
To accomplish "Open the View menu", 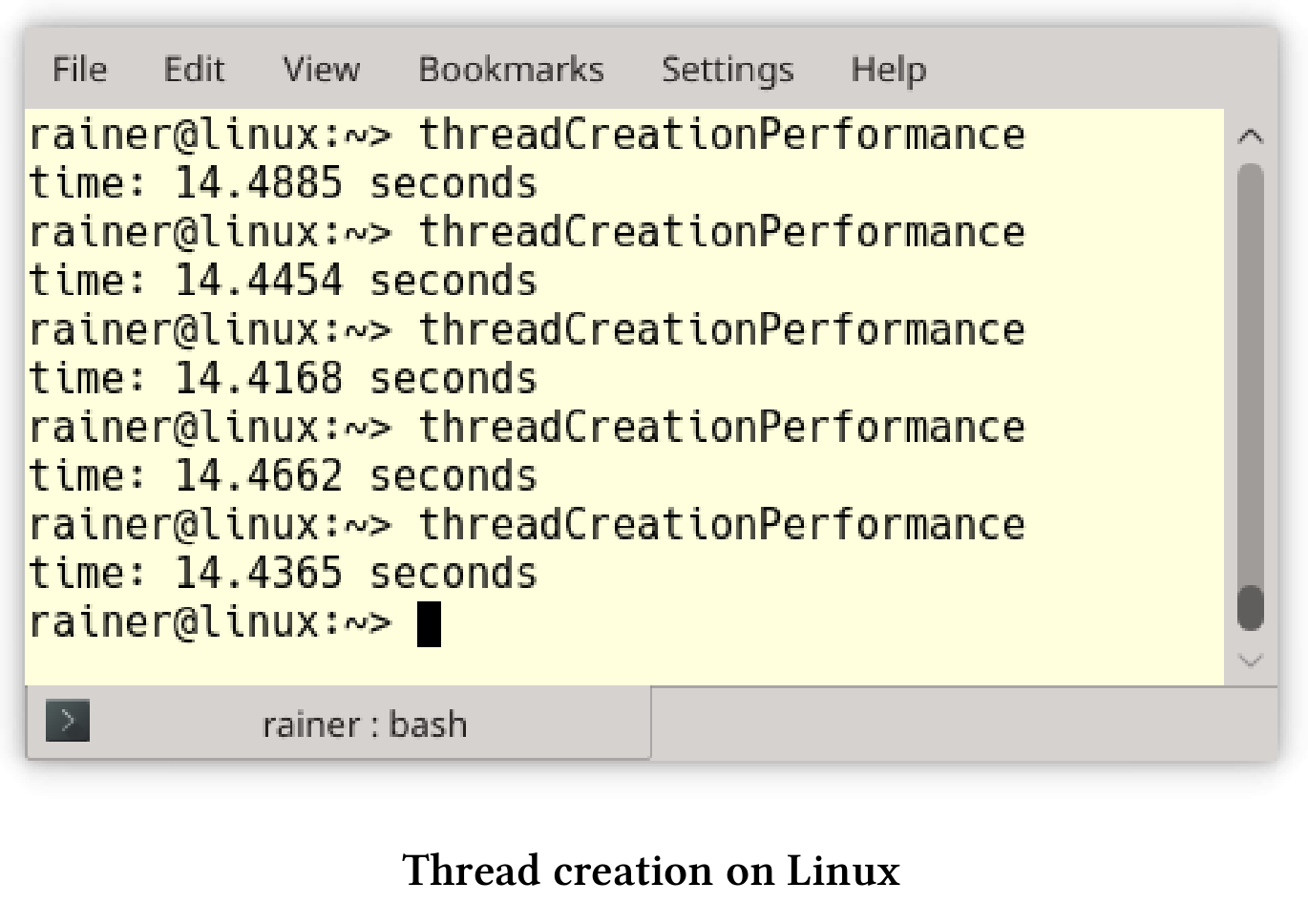I will tap(321, 70).
